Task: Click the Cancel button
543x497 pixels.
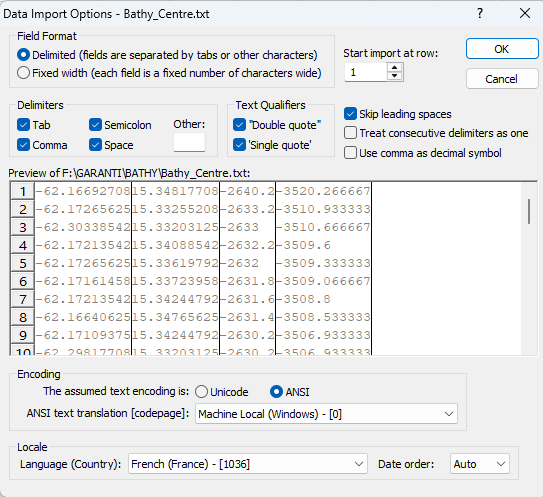Action: 502,79
